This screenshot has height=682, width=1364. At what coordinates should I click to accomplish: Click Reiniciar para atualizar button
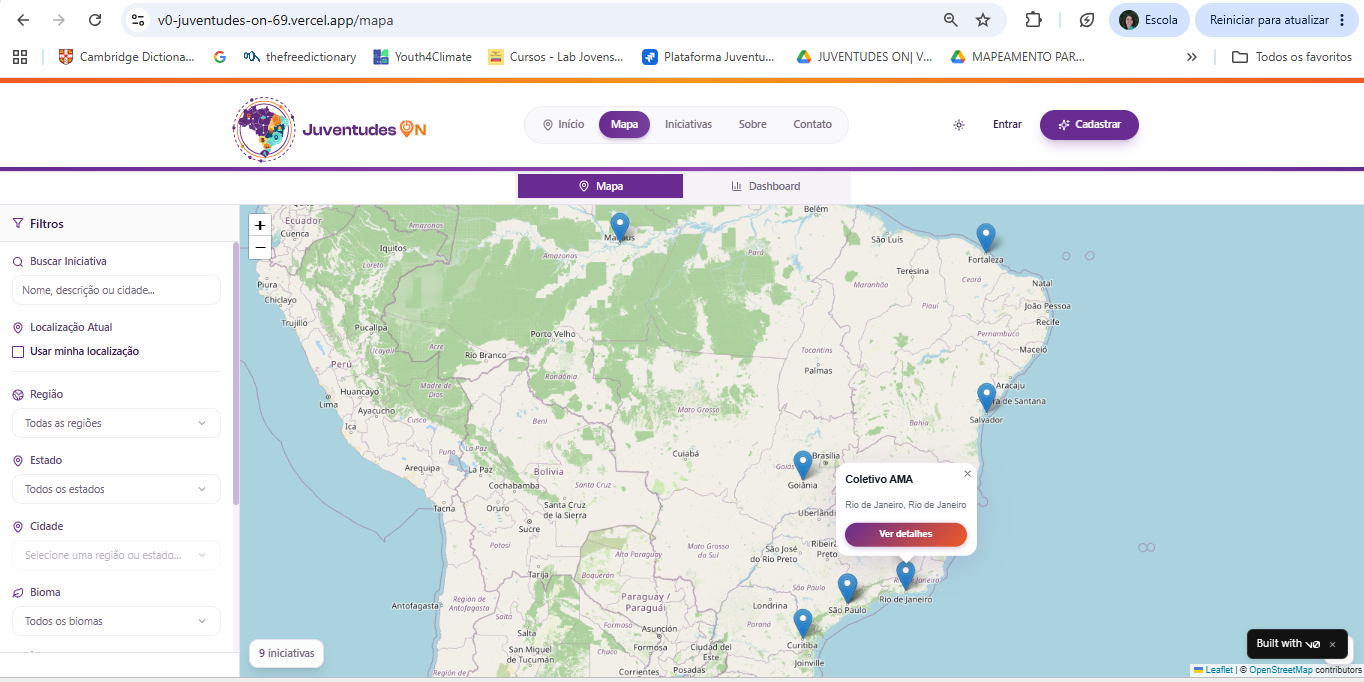pos(1276,20)
